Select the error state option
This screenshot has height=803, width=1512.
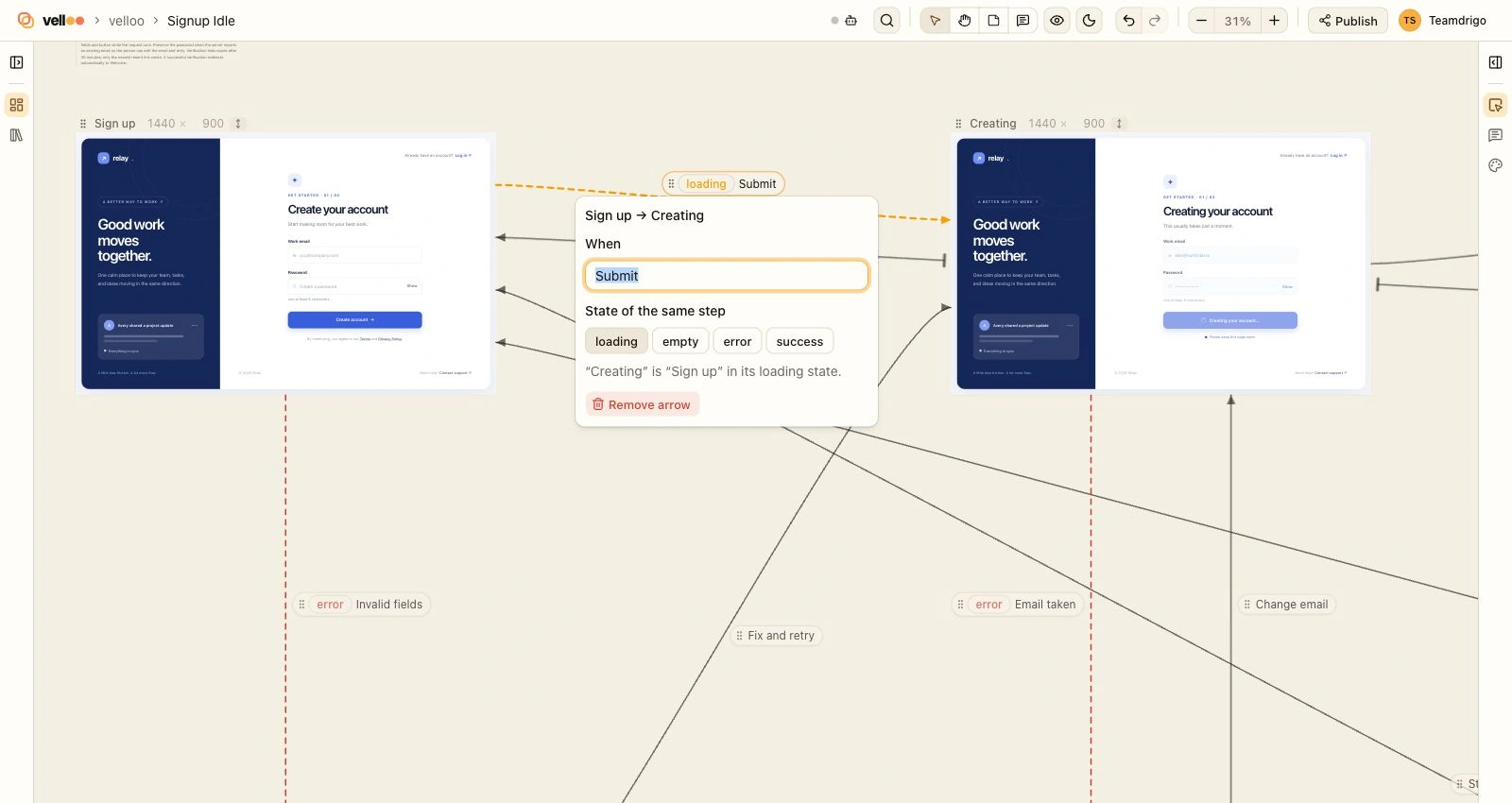(737, 342)
